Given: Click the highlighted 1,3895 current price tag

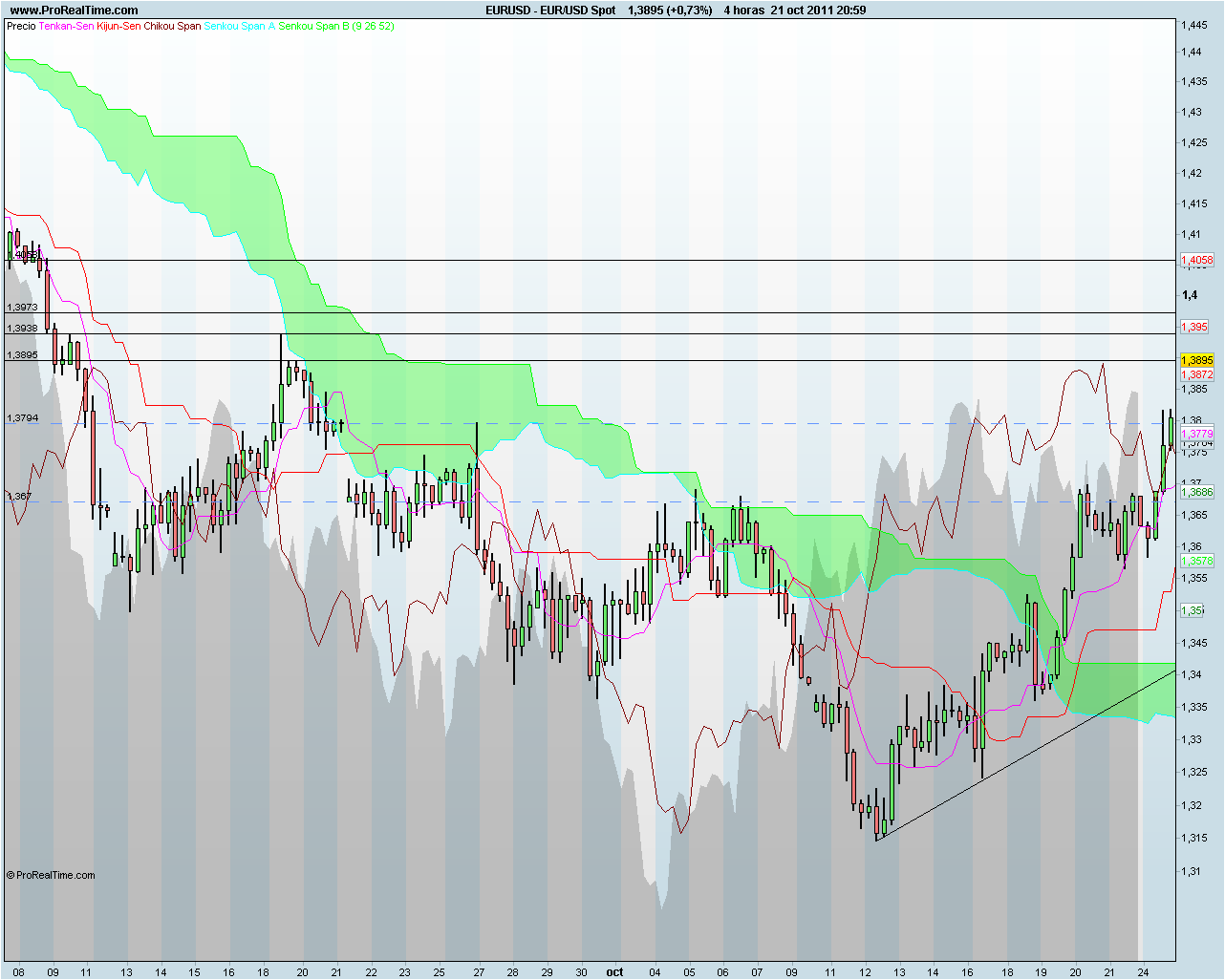Looking at the screenshot, I should 1196,360.
